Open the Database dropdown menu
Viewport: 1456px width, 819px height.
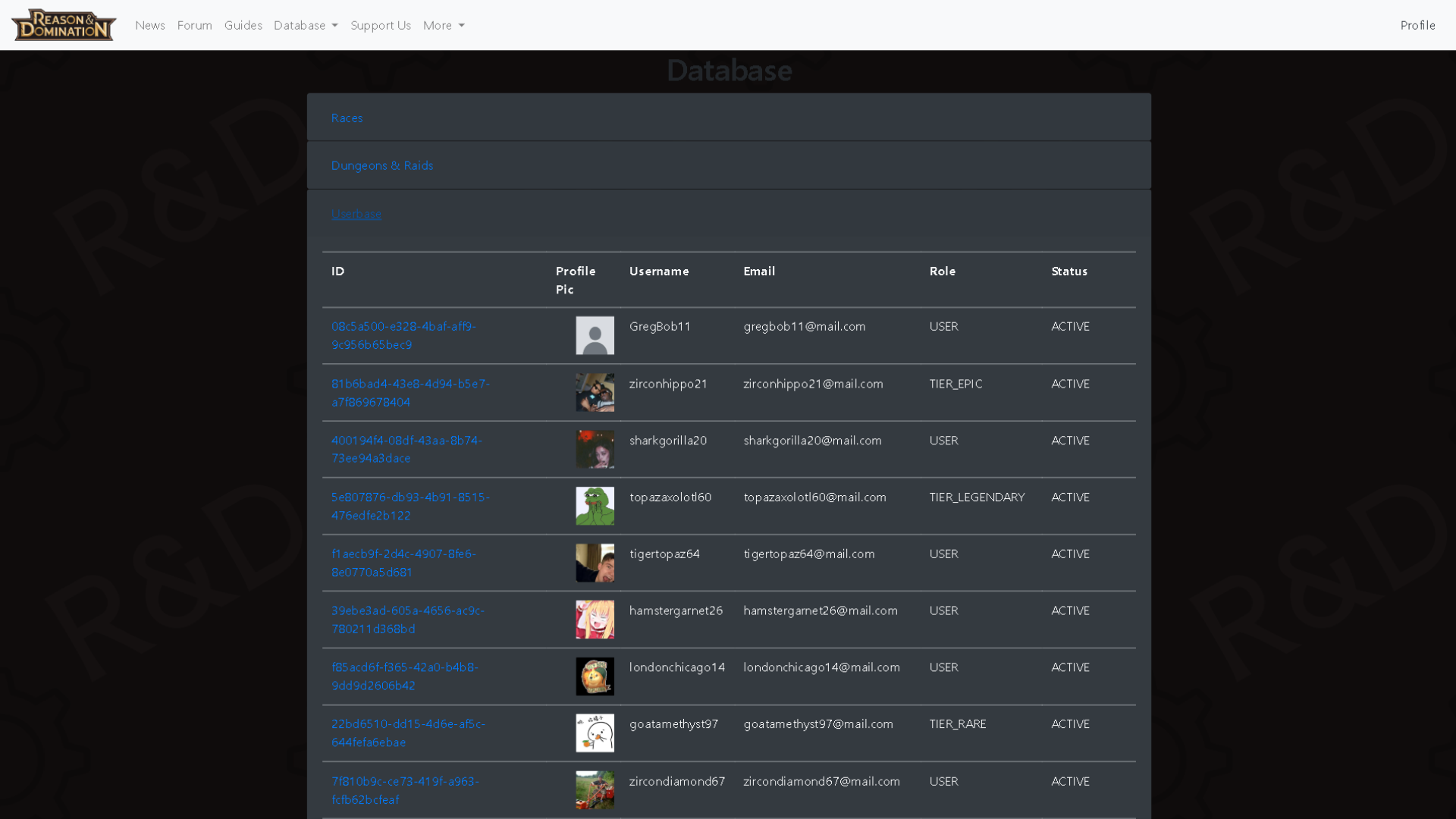(x=305, y=25)
